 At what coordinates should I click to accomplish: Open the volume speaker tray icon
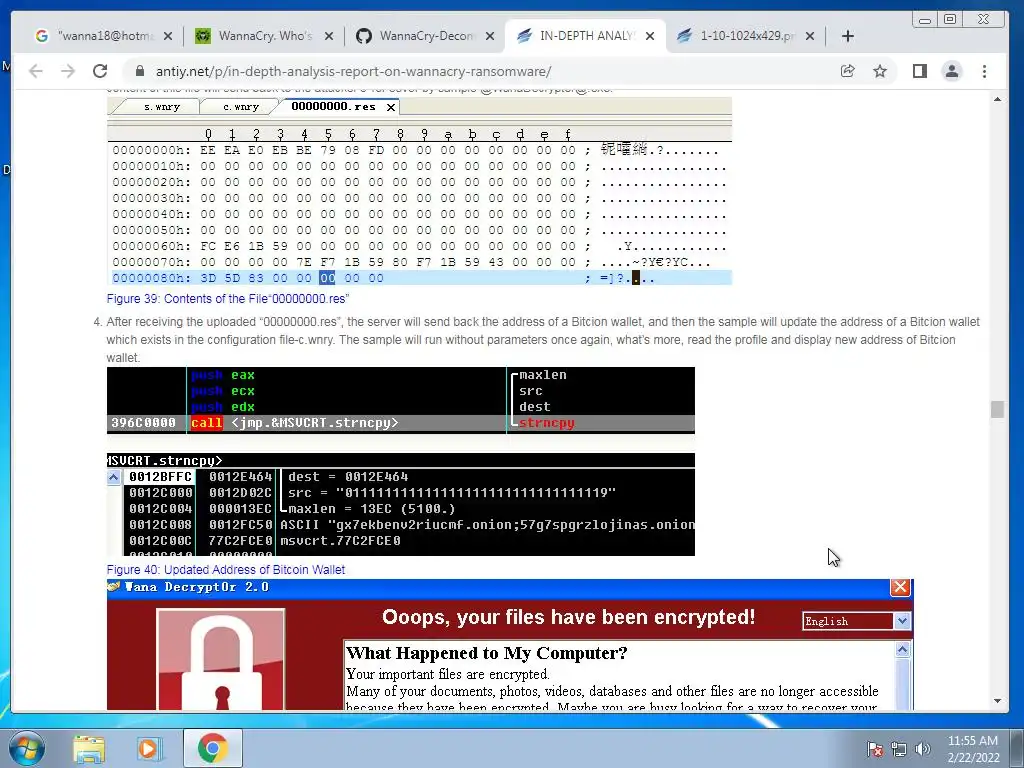coord(923,749)
